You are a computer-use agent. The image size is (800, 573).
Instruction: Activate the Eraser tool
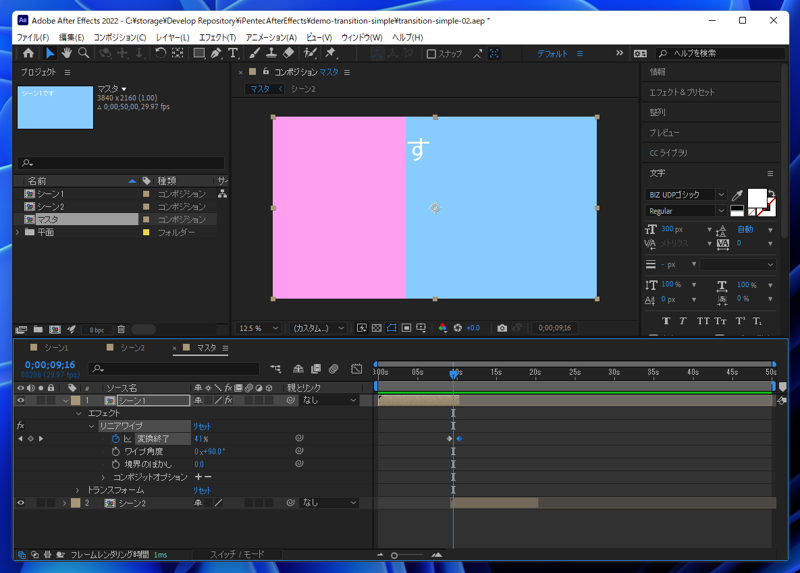(x=289, y=53)
